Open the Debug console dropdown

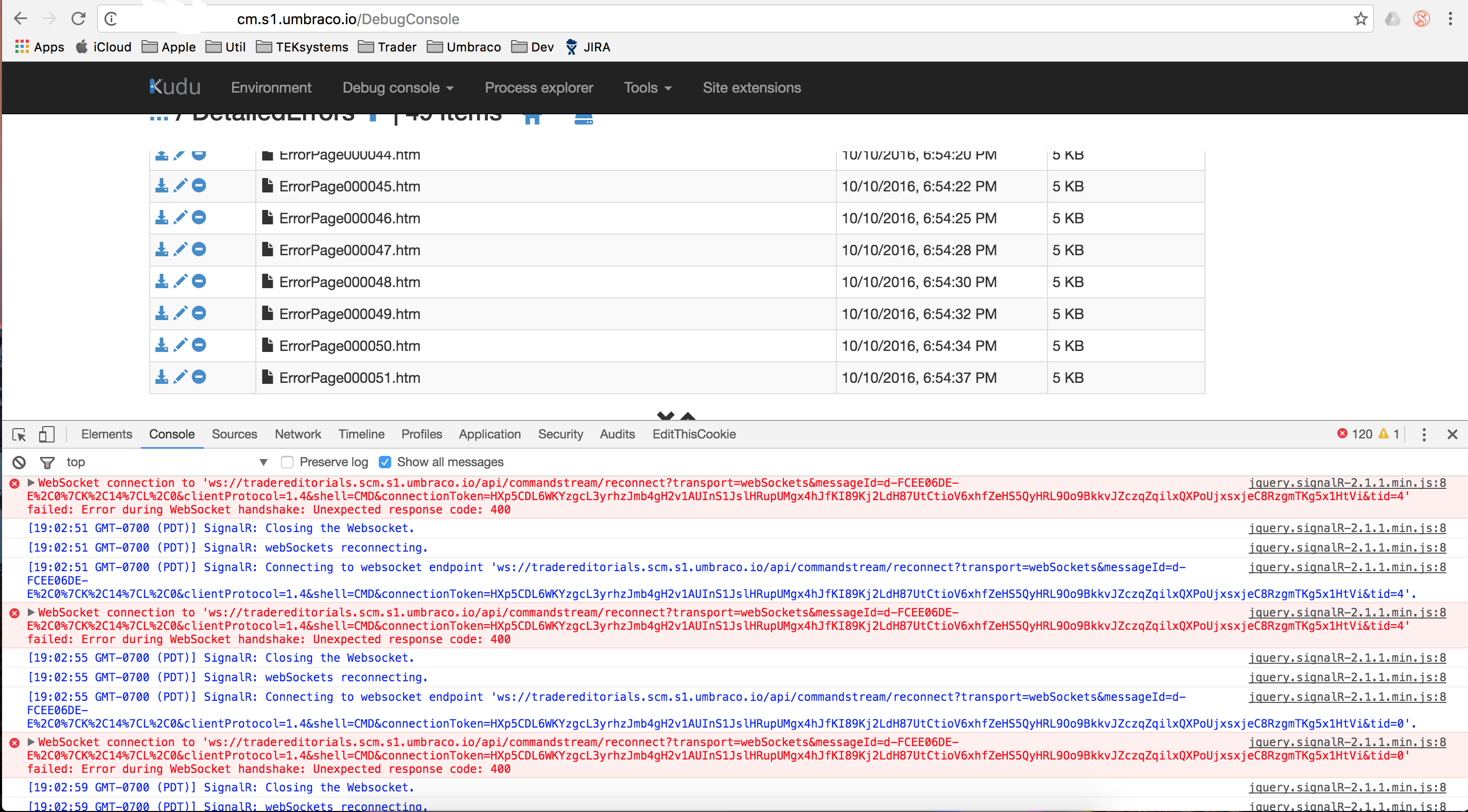397,88
